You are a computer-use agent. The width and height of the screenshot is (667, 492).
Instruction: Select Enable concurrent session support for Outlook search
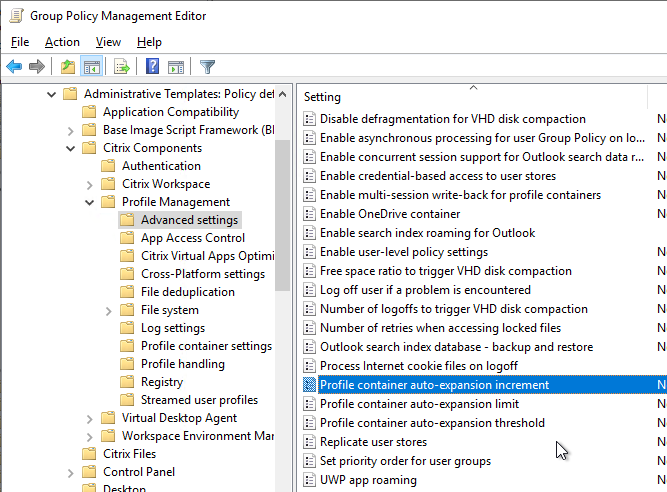pyautogui.click(x=482, y=157)
